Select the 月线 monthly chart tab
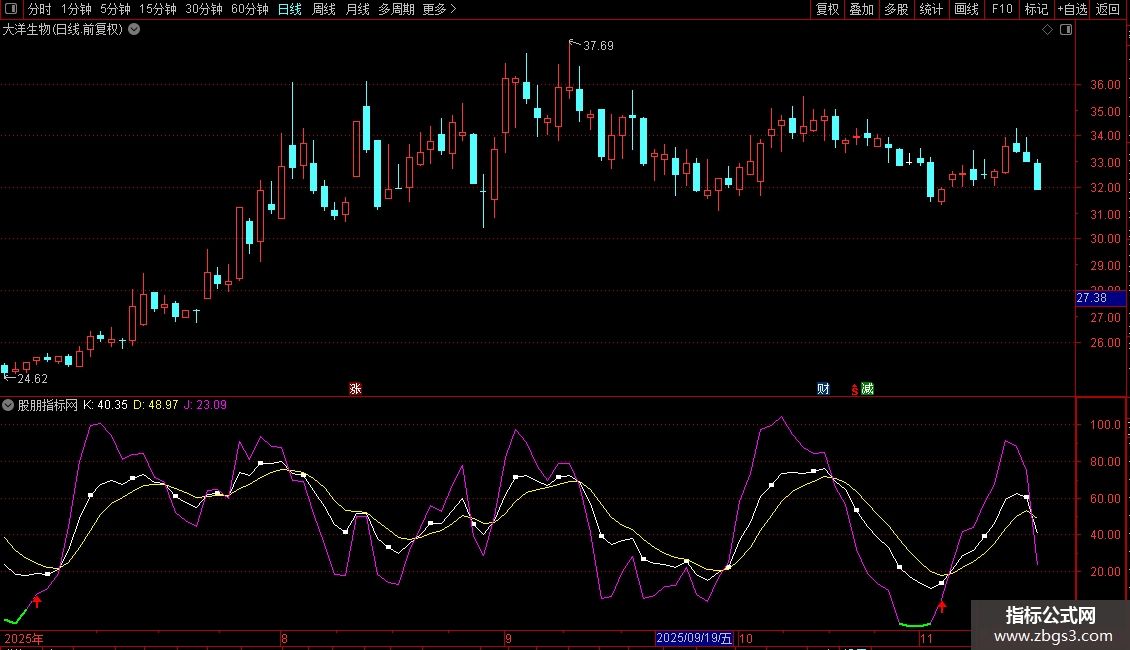This screenshot has height=650, width=1130. (x=357, y=9)
